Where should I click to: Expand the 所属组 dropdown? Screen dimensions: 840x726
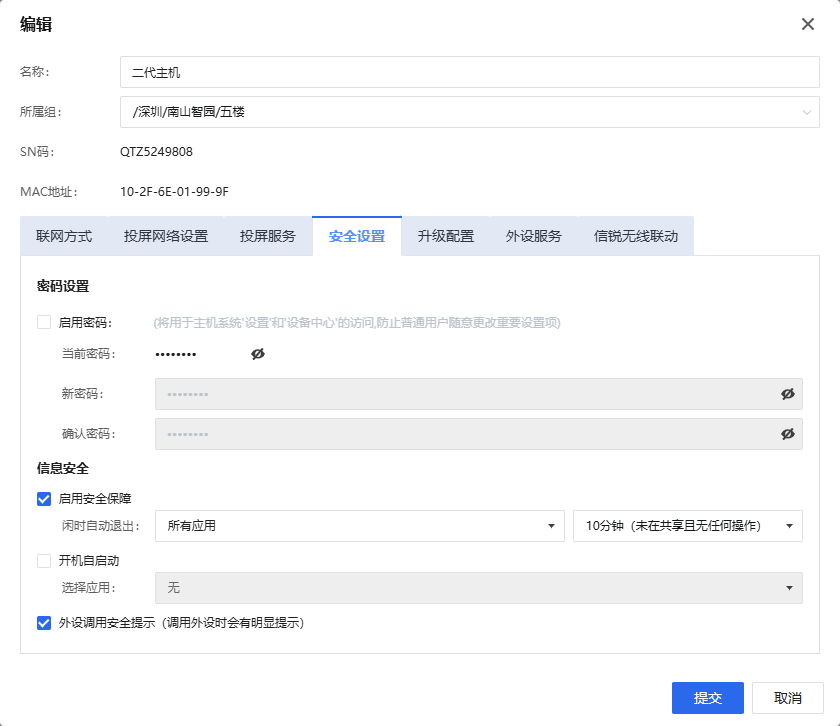pos(469,112)
